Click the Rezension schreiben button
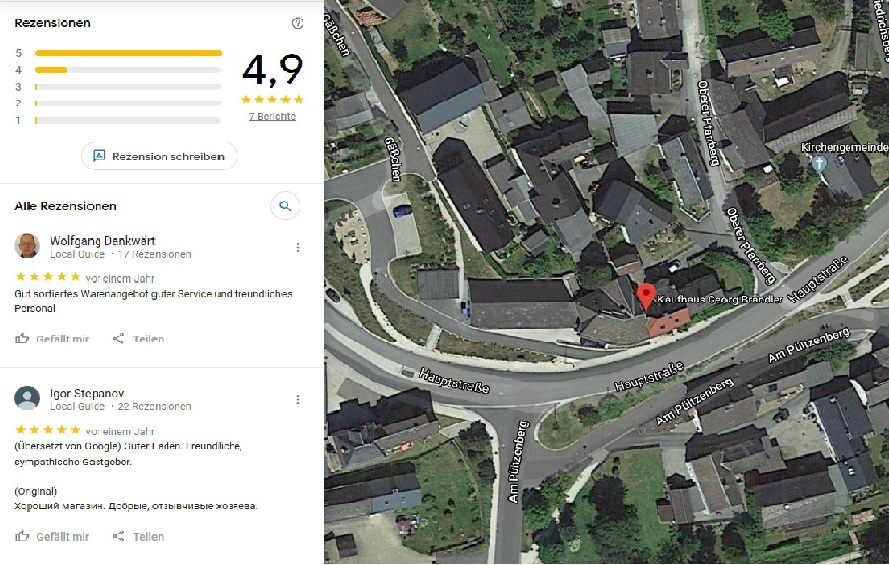This screenshot has width=889, height=565. pyautogui.click(x=159, y=156)
